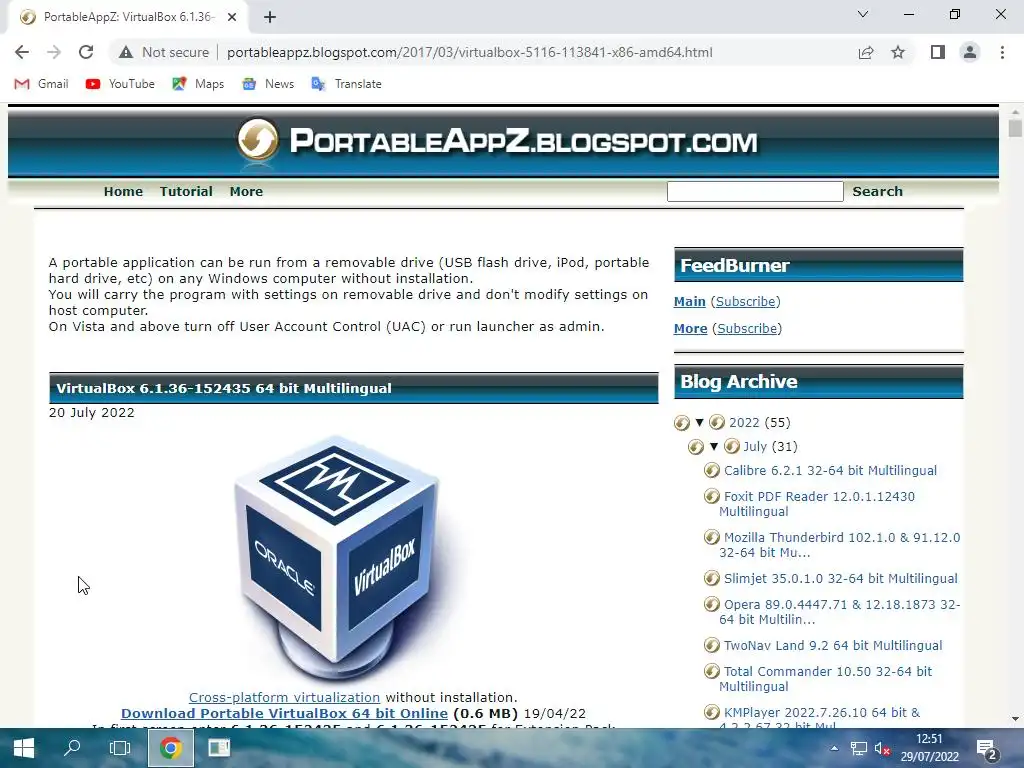Open the Gmail bookmark
Screen dimensions: 1024x768
(x=42, y=84)
